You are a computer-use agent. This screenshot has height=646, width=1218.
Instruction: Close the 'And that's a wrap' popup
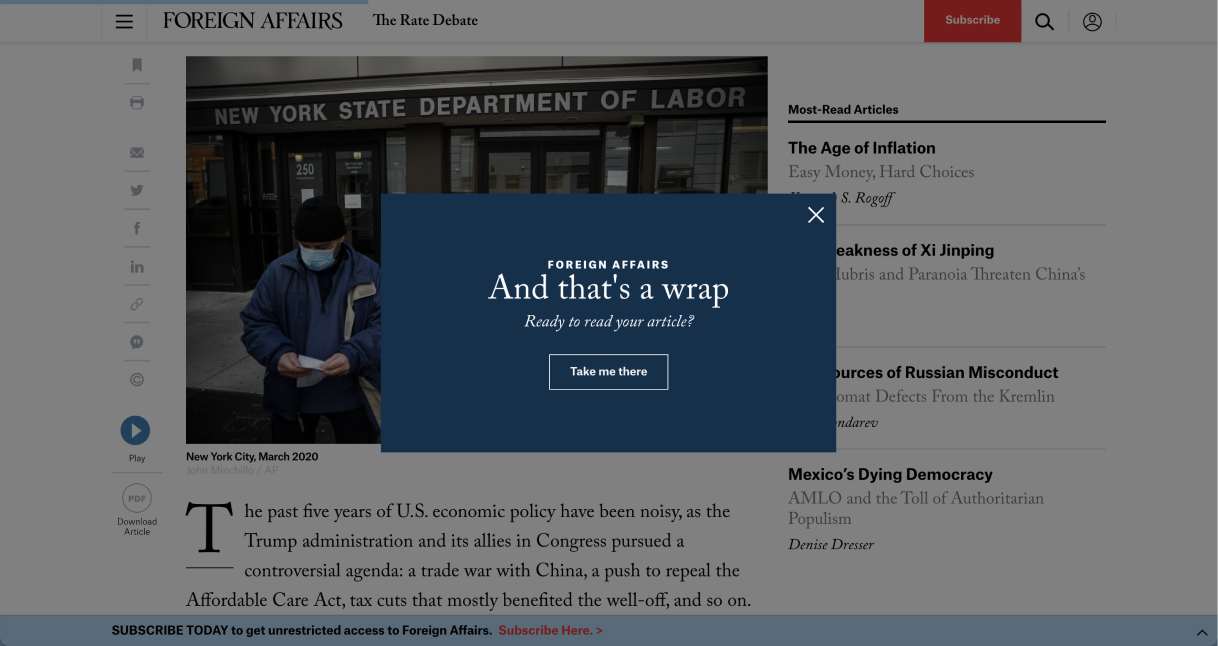816,215
